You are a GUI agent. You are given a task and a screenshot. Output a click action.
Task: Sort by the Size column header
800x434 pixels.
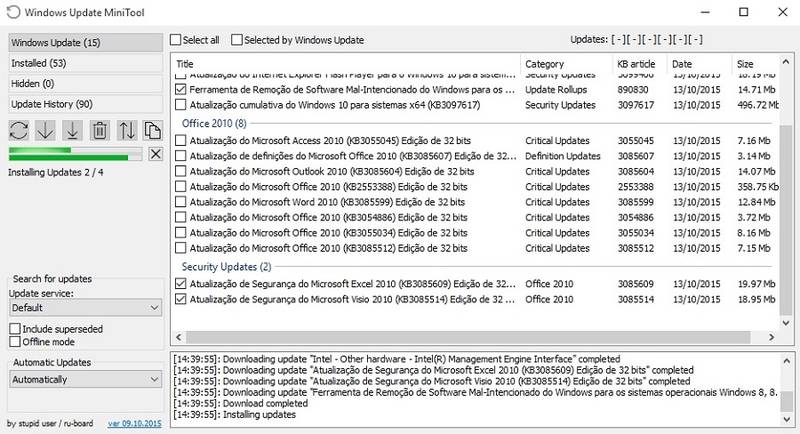[x=745, y=64]
